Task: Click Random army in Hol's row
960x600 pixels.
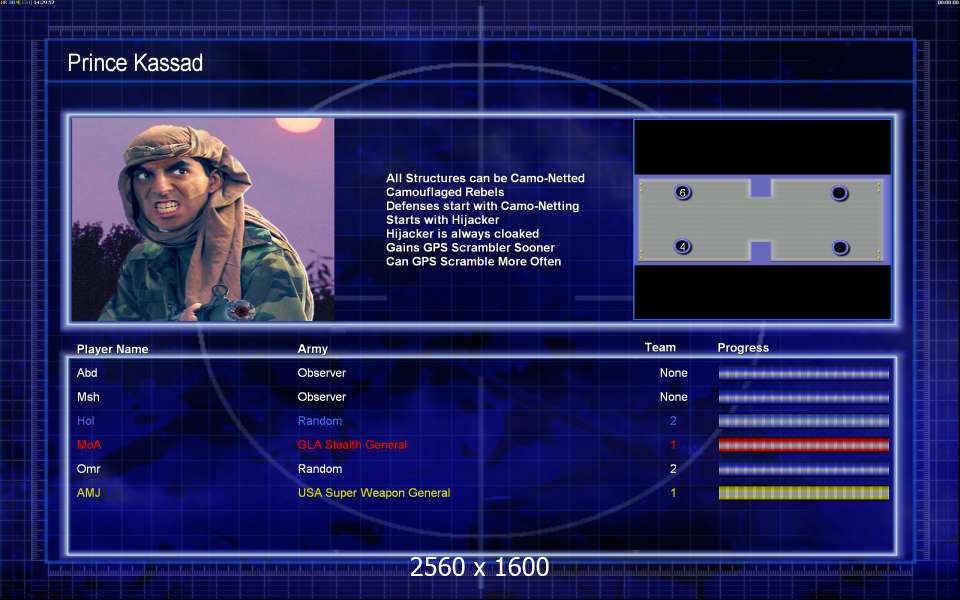Action: click(x=320, y=421)
